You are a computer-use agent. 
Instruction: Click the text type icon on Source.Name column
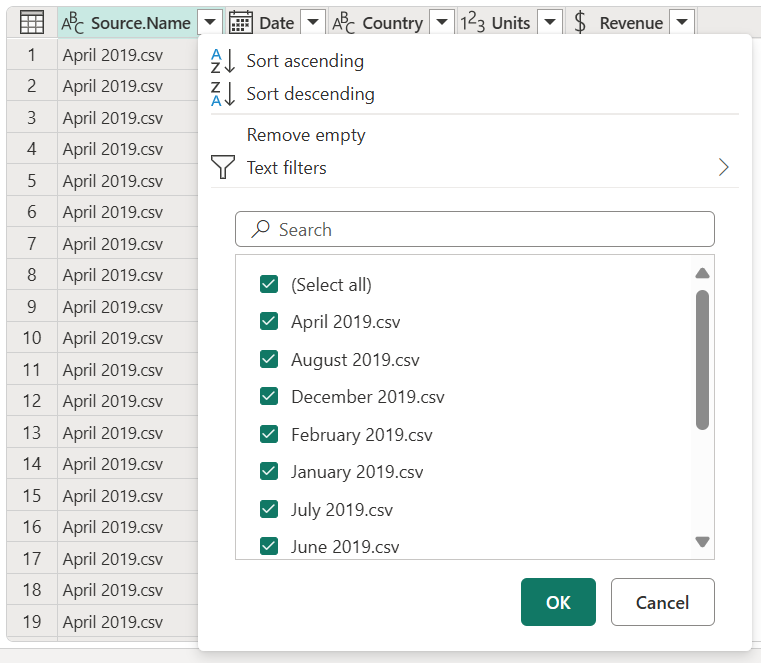(73, 22)
